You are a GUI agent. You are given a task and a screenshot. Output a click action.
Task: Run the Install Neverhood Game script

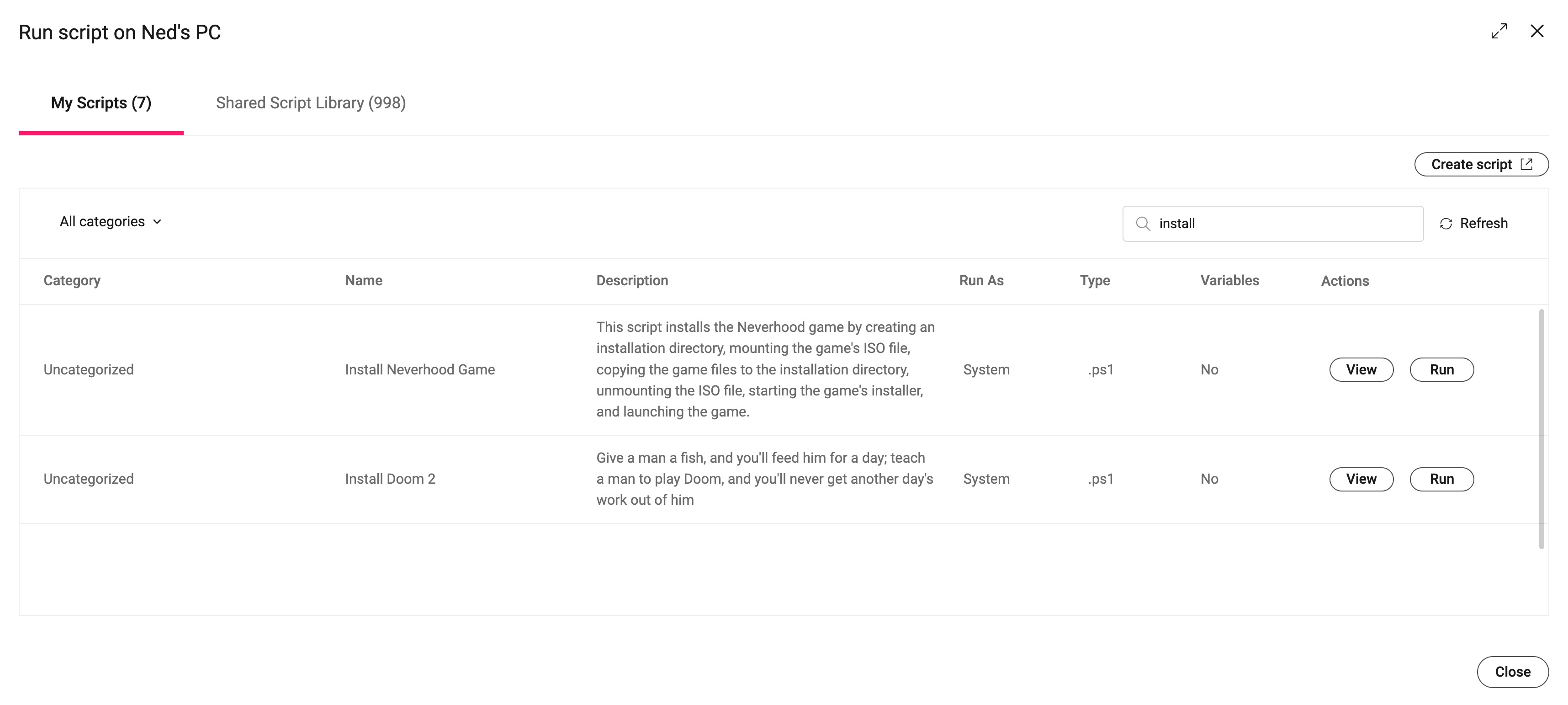pos(1441,370)
